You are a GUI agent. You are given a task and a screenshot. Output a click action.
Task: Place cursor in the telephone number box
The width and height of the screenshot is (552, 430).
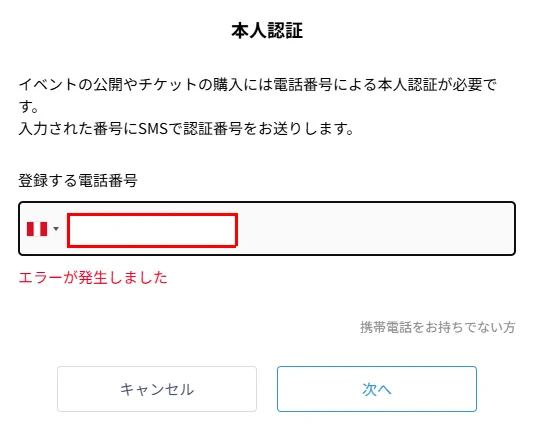point(152,230)
